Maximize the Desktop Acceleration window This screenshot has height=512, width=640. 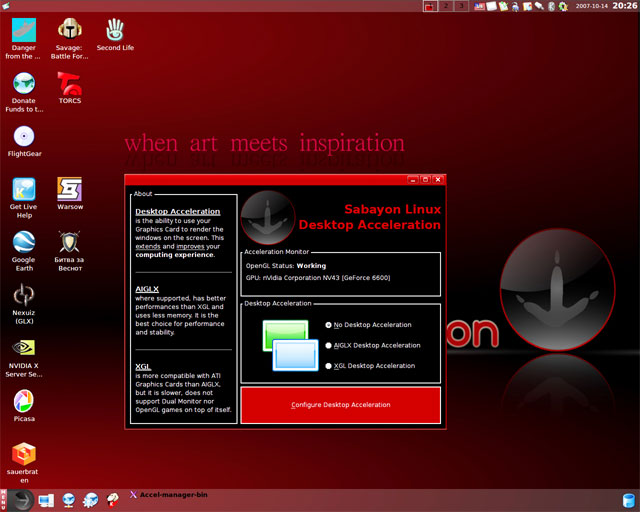point(425,180)
